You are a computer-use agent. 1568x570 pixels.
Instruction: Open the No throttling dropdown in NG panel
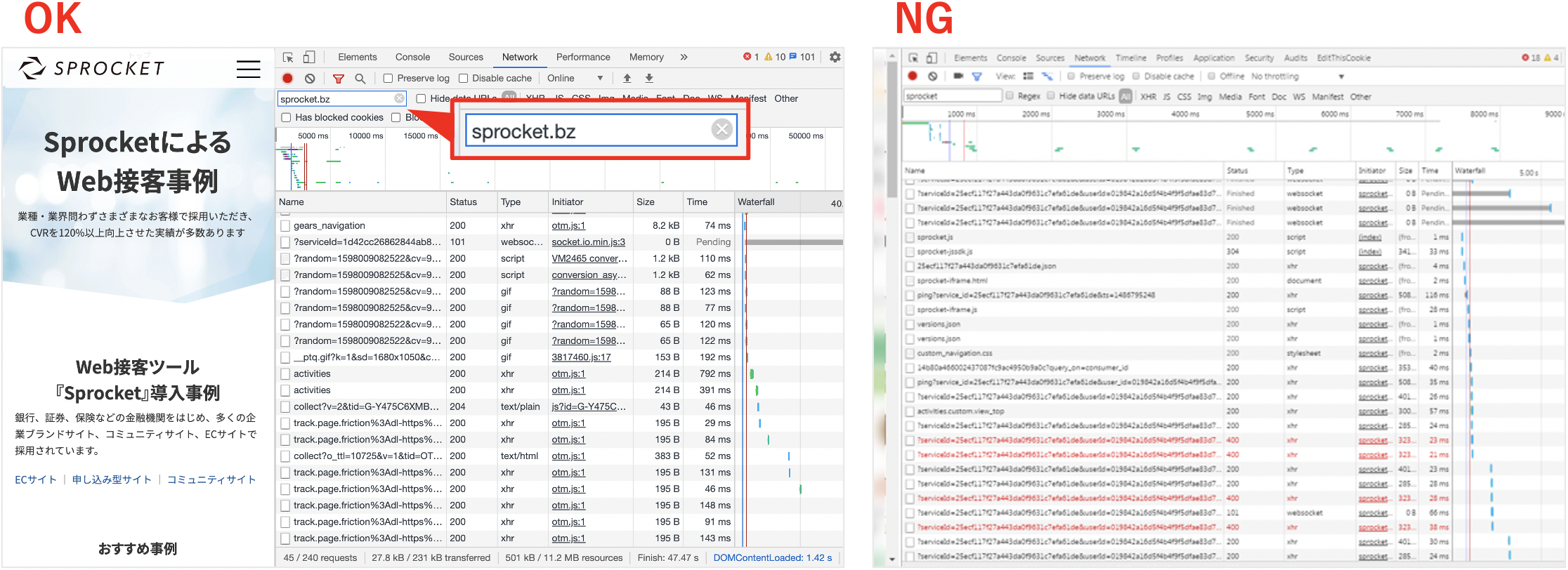[x=1298, y=76]
